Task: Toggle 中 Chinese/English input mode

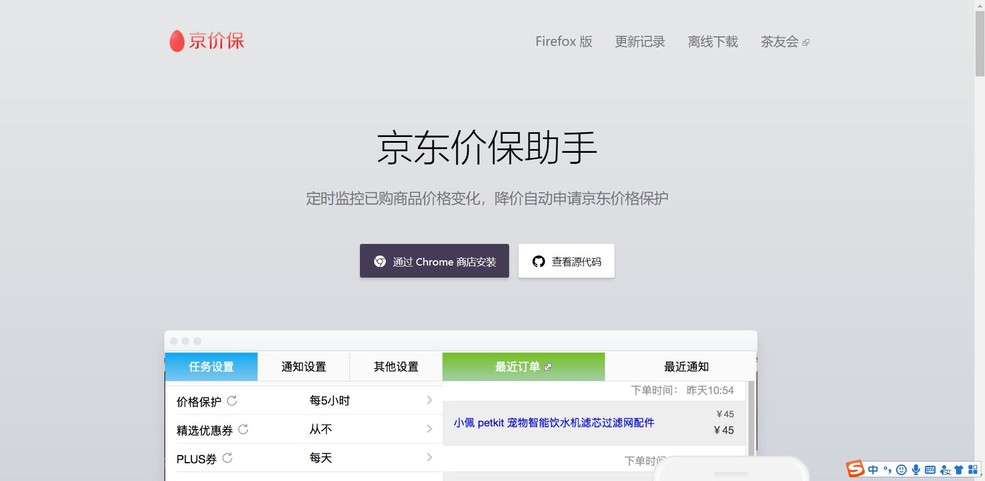Action: [x=874, y=469]
